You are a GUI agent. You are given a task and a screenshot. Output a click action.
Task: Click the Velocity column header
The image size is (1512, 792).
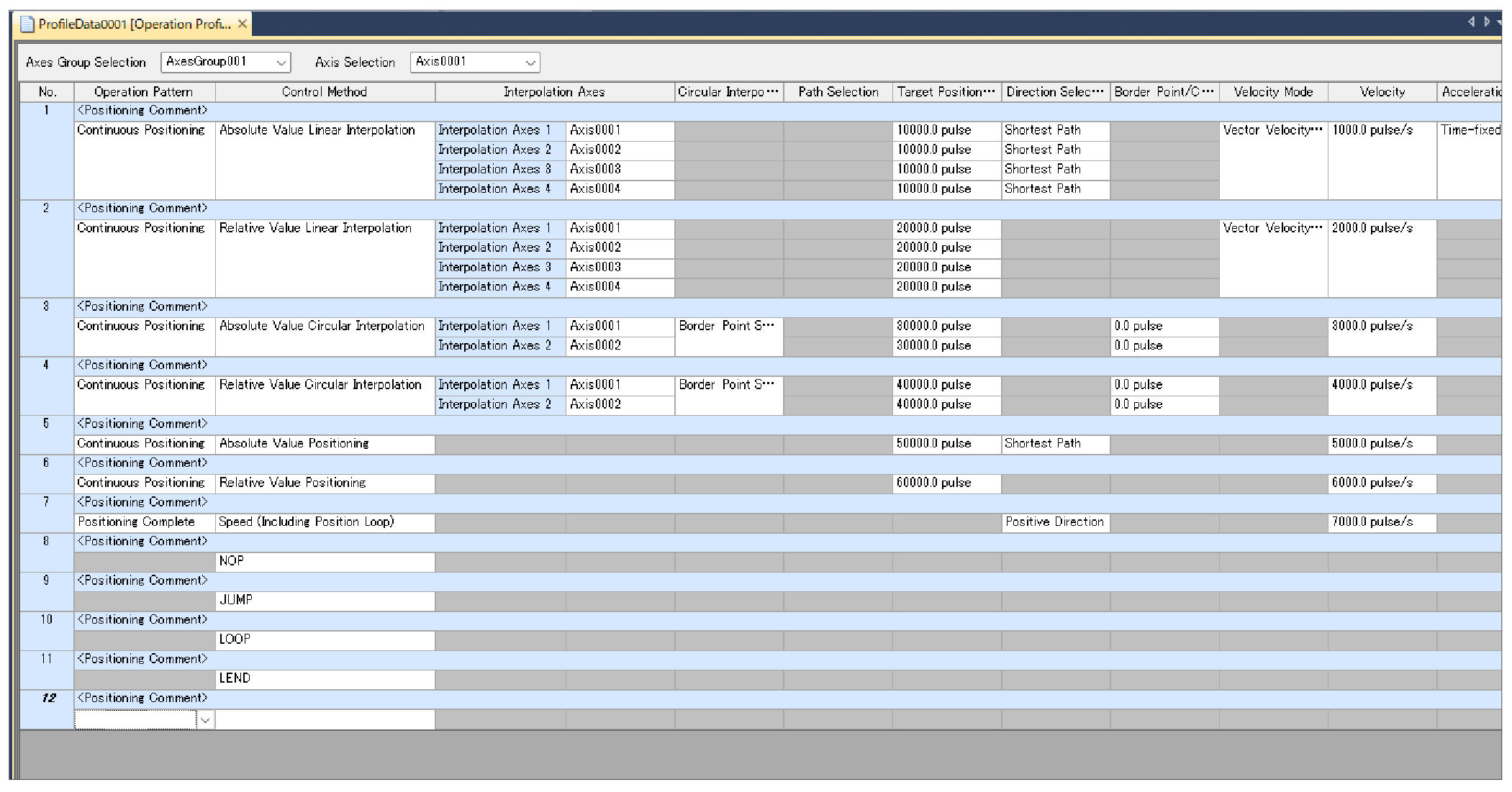(x=1382, y=92)
